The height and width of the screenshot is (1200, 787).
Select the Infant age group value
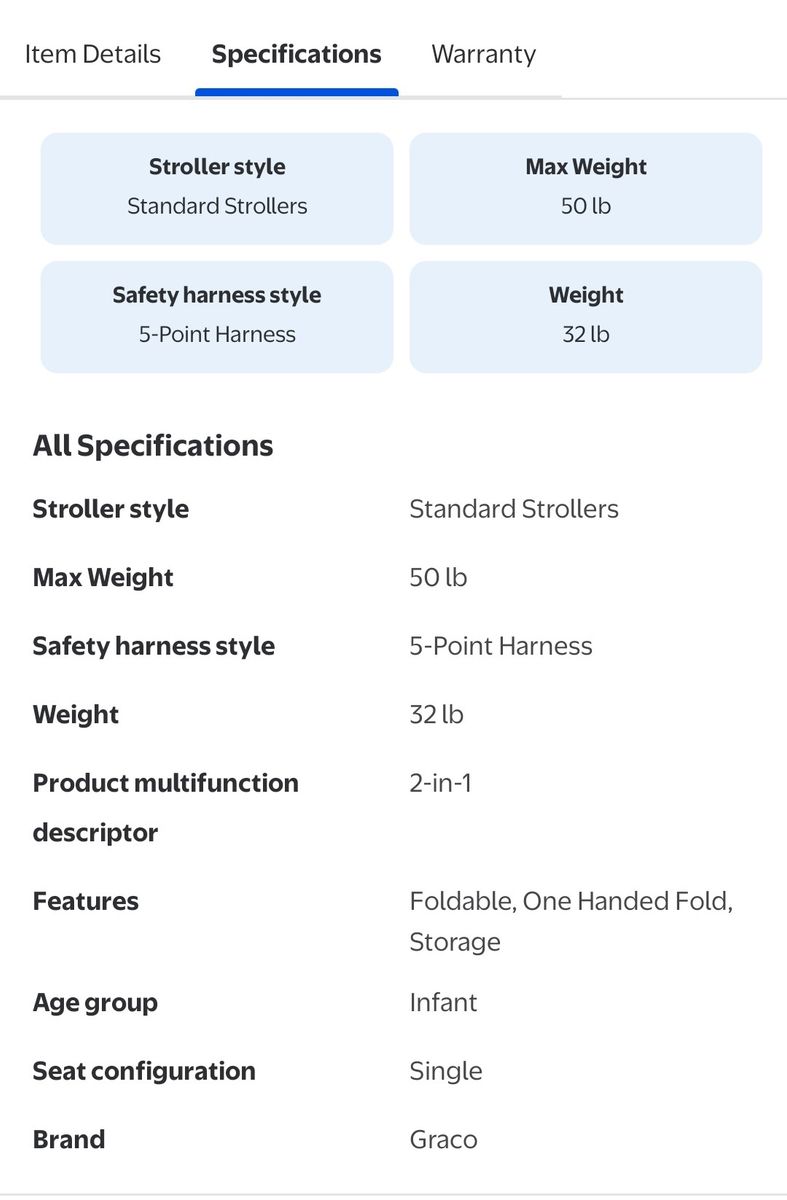click(x=443, y=1002)
